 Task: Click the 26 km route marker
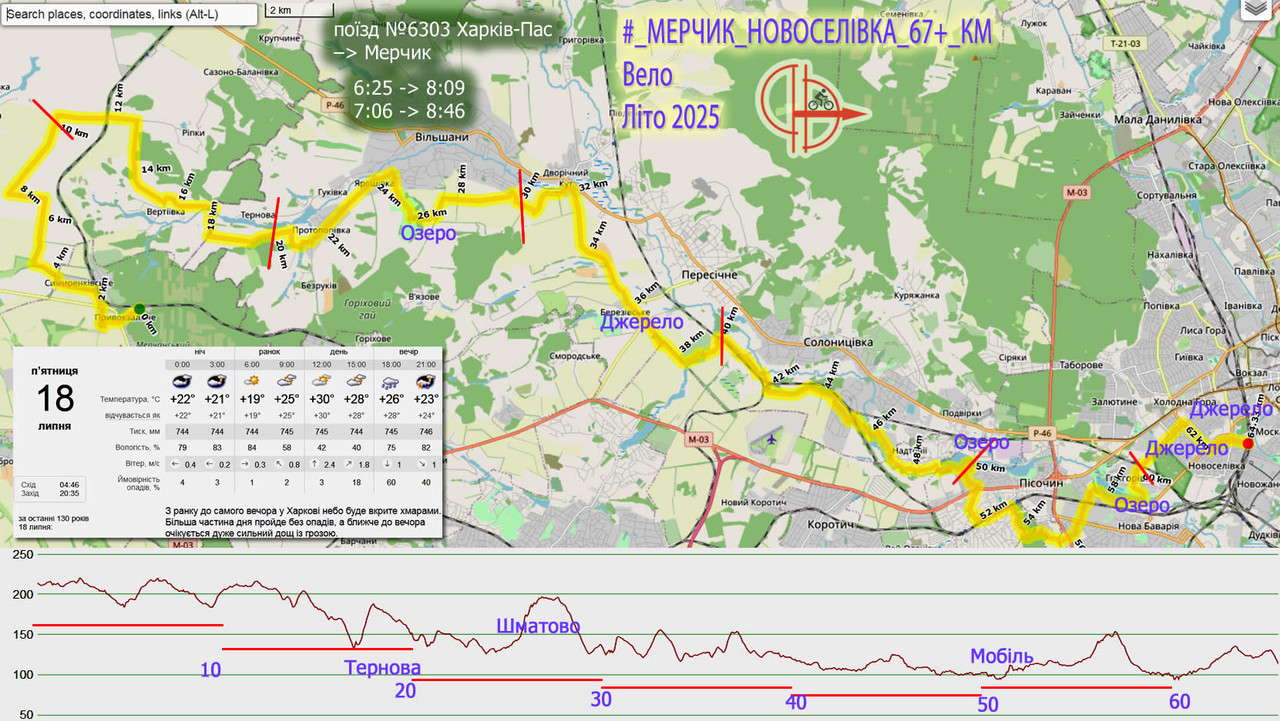point(431,214)
